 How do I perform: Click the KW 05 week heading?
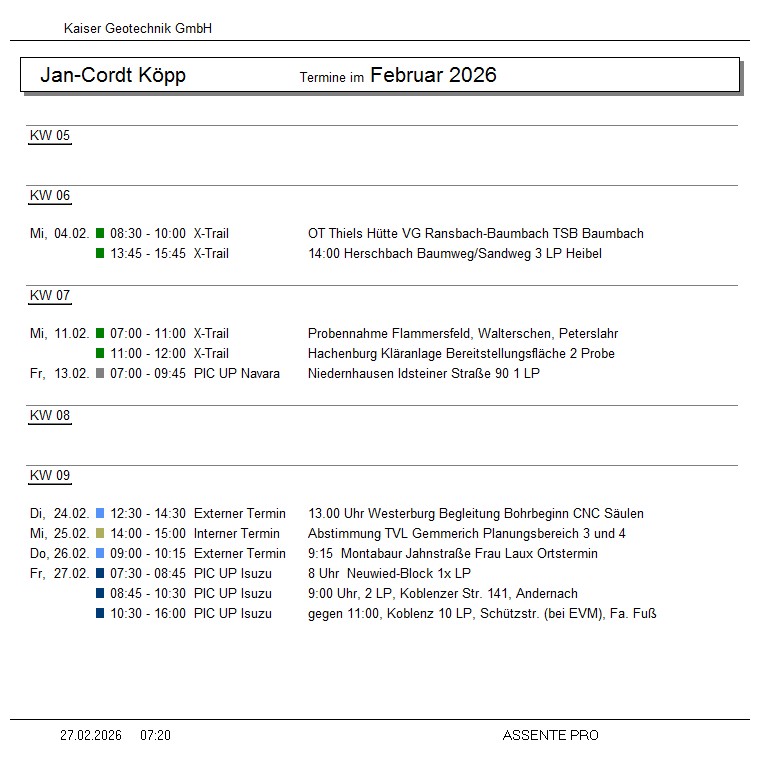pos(50,136)
